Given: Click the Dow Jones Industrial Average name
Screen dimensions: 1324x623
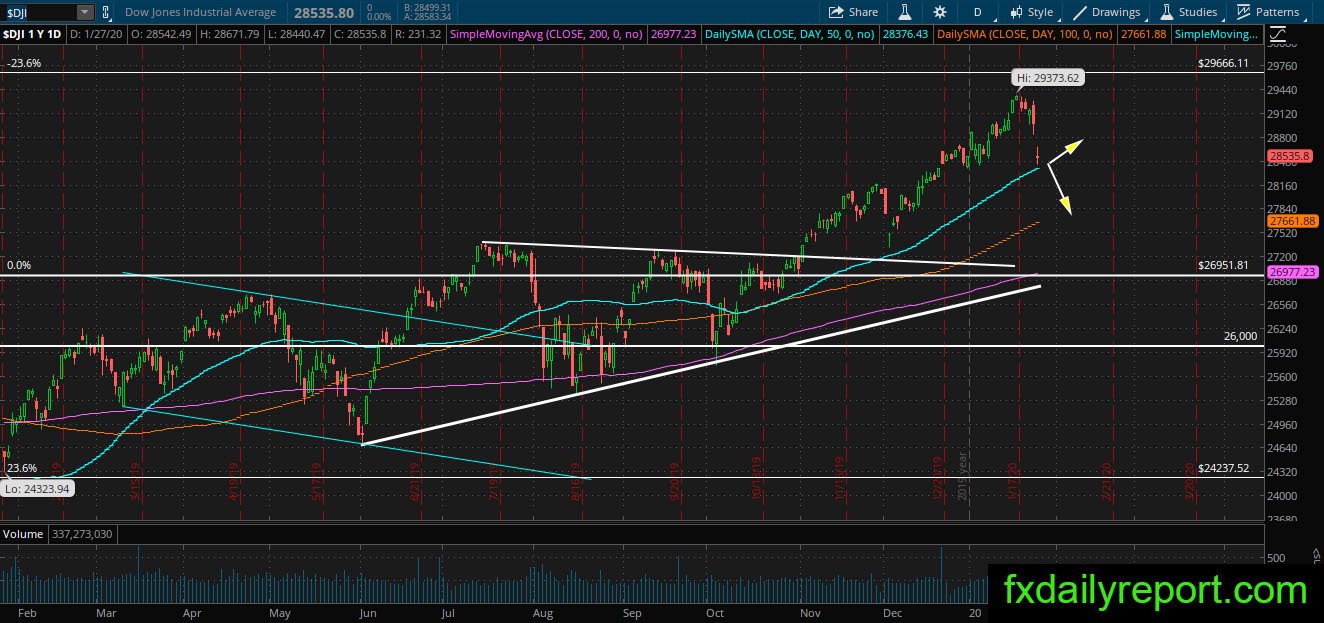Looking at the screenshot, I should tap(201, 12).
